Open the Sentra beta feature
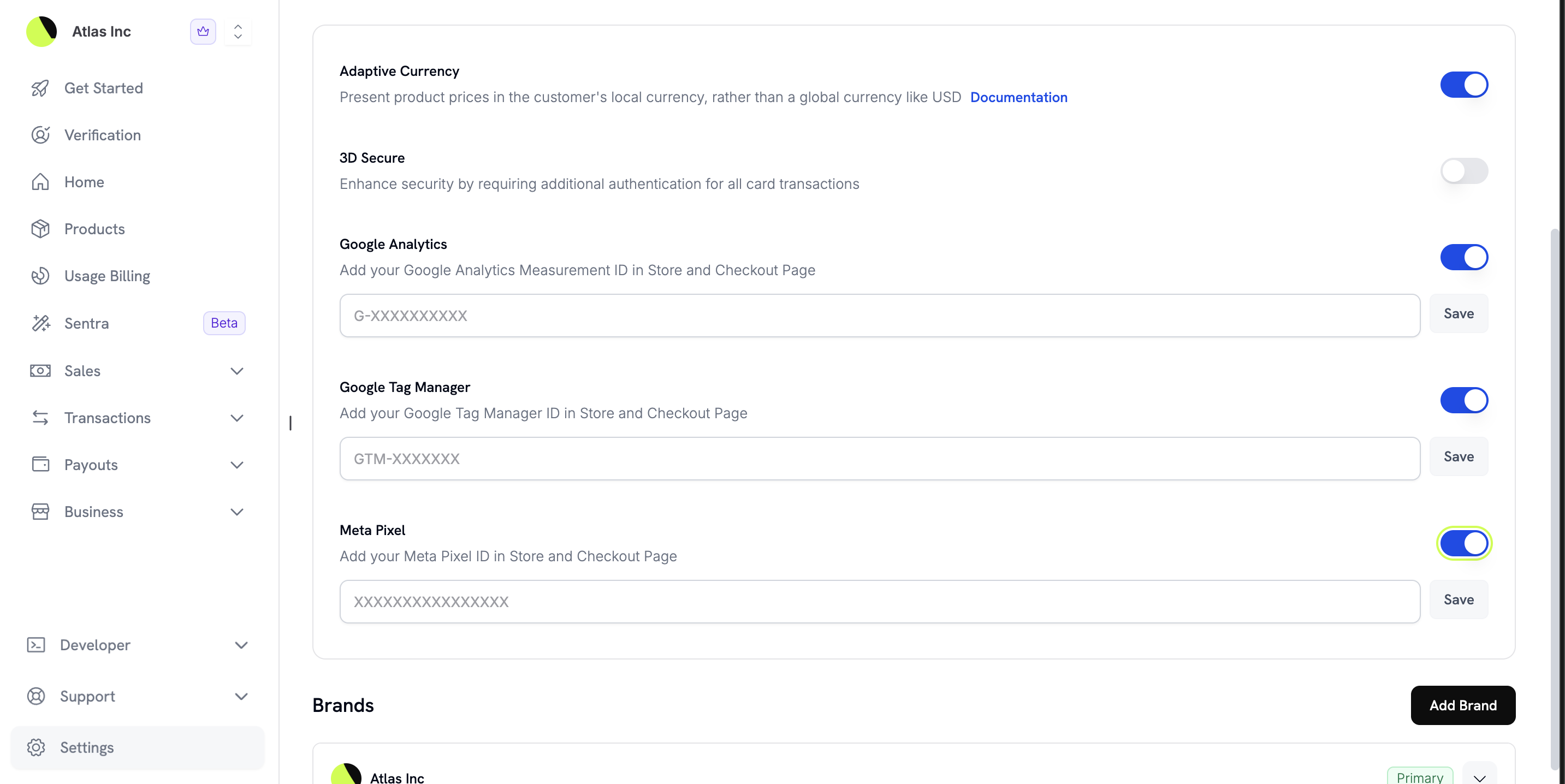The height and width of the screenshot is (784, 1565). pos(87,323)
